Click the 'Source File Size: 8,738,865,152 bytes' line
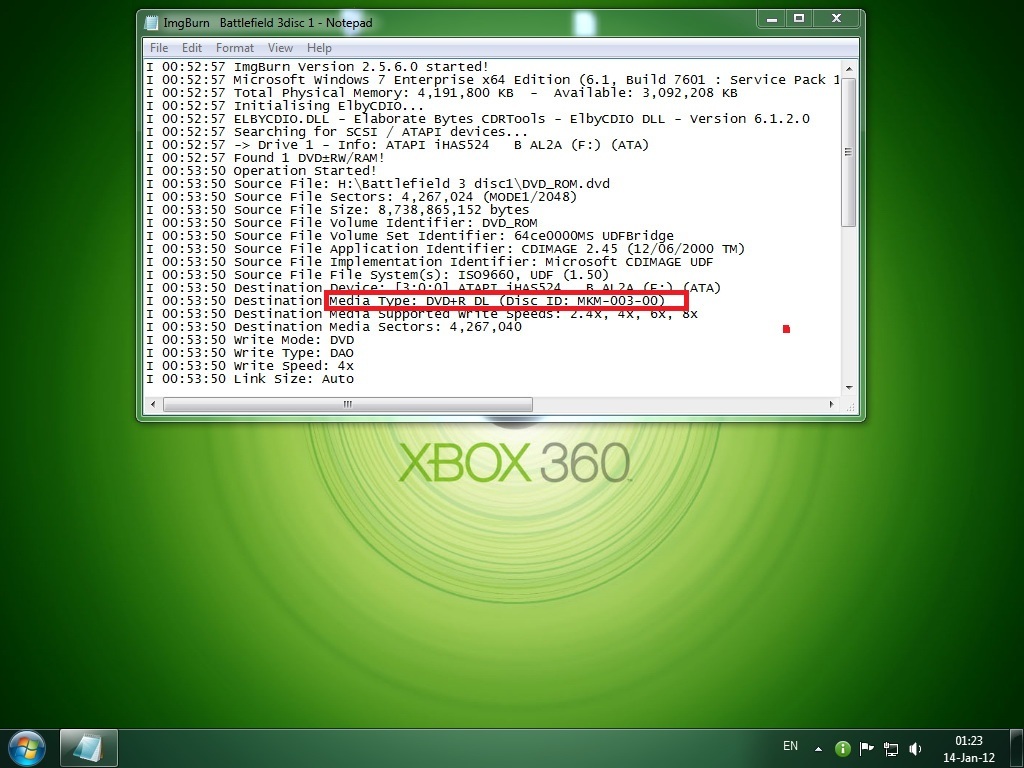 (x=338, y=210)
